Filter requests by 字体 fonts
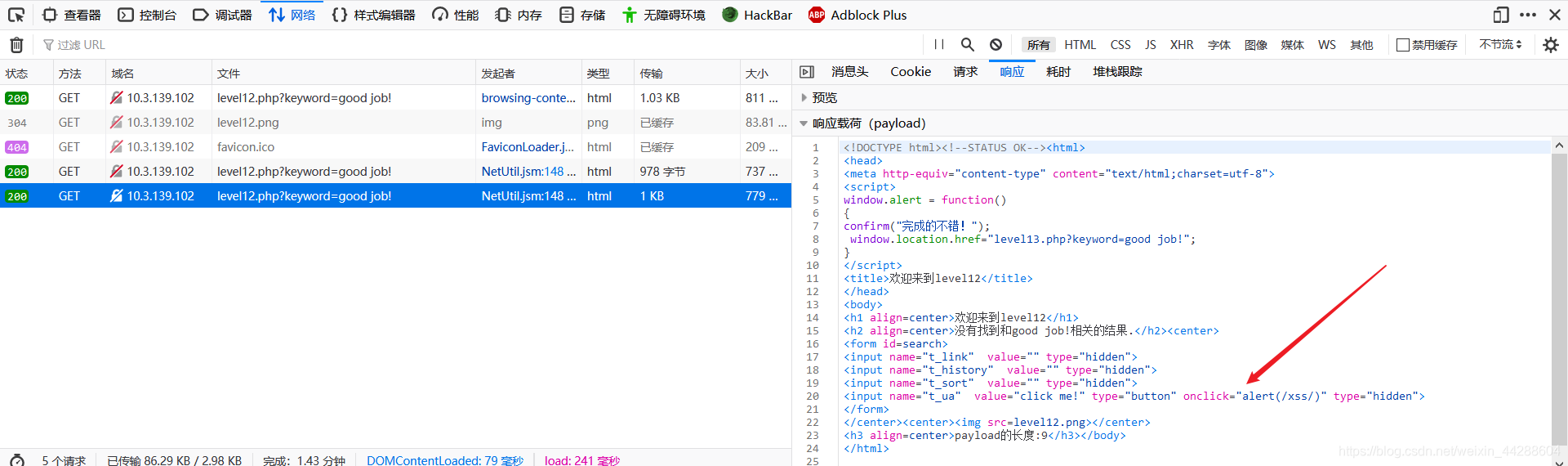 coord(1219,45)
